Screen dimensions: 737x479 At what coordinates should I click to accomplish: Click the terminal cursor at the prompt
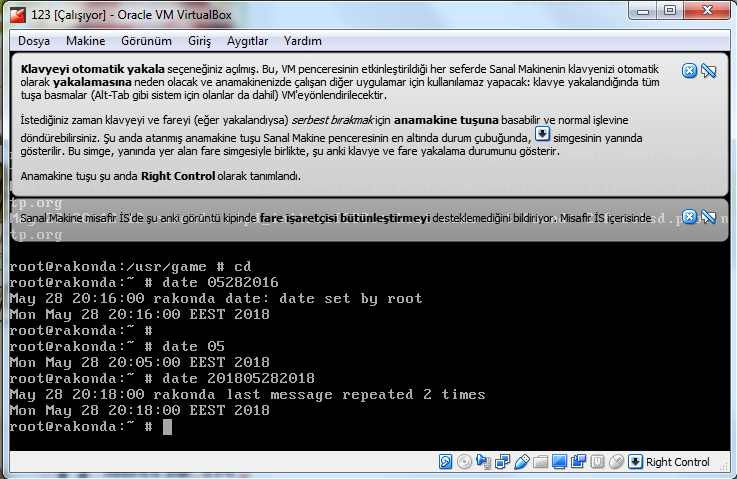(167, 427)
